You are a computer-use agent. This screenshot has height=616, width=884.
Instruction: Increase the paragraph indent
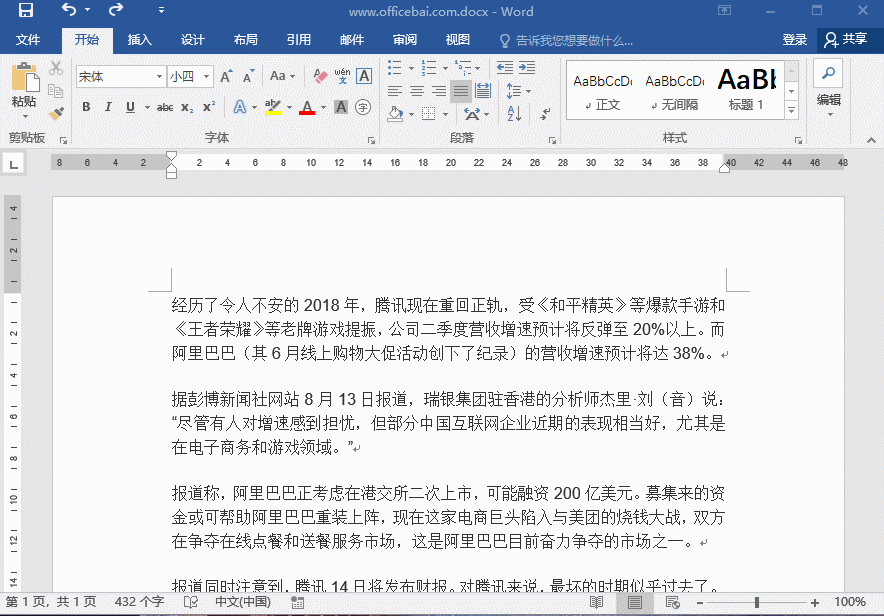pyautogui.click(x=527, y=68)
